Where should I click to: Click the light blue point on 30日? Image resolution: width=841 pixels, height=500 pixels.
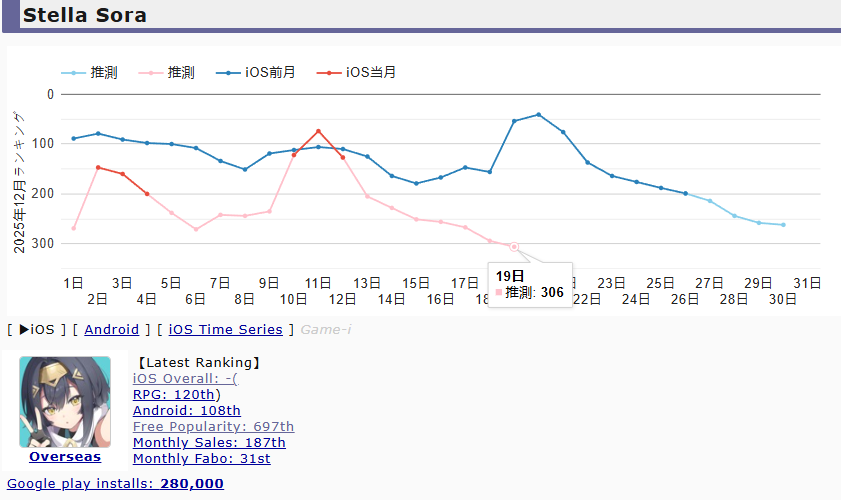point(784,225)
